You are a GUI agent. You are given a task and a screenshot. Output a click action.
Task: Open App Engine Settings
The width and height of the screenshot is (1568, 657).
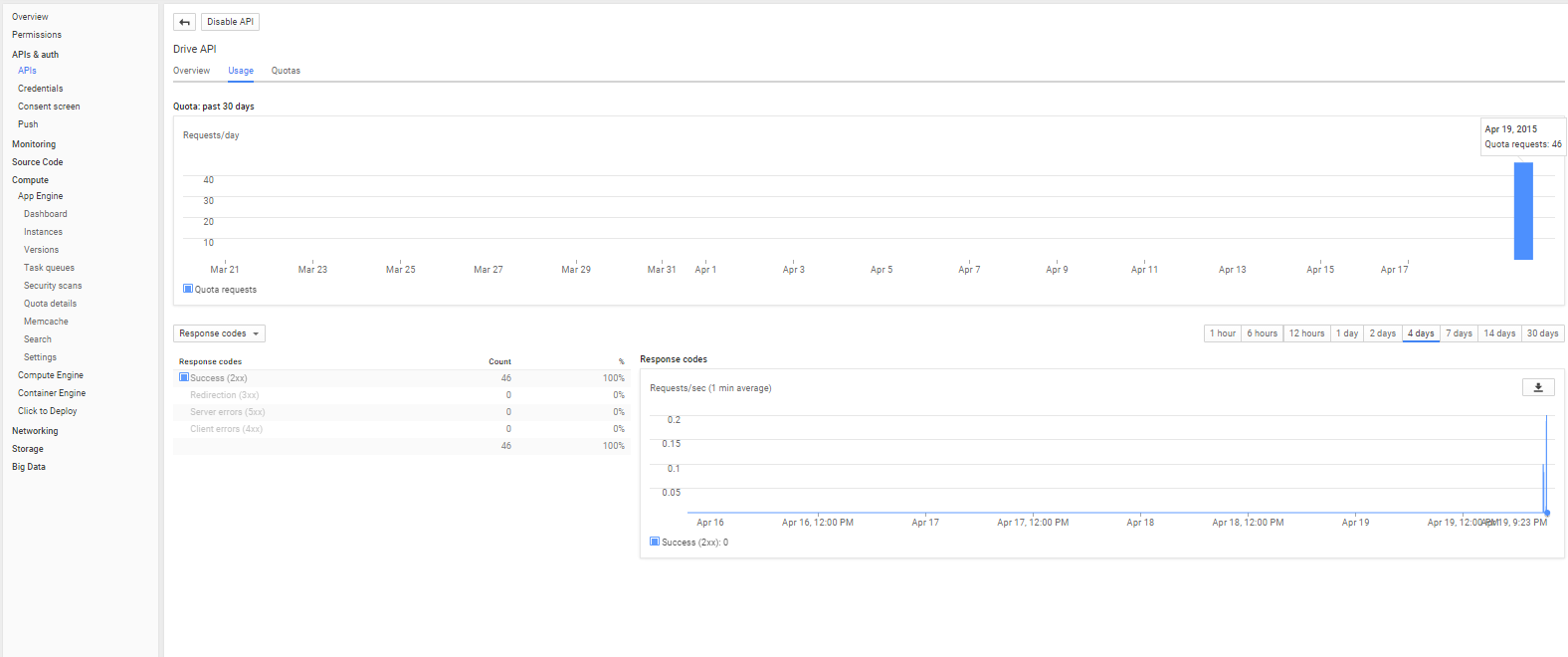(x=40, y=357)
